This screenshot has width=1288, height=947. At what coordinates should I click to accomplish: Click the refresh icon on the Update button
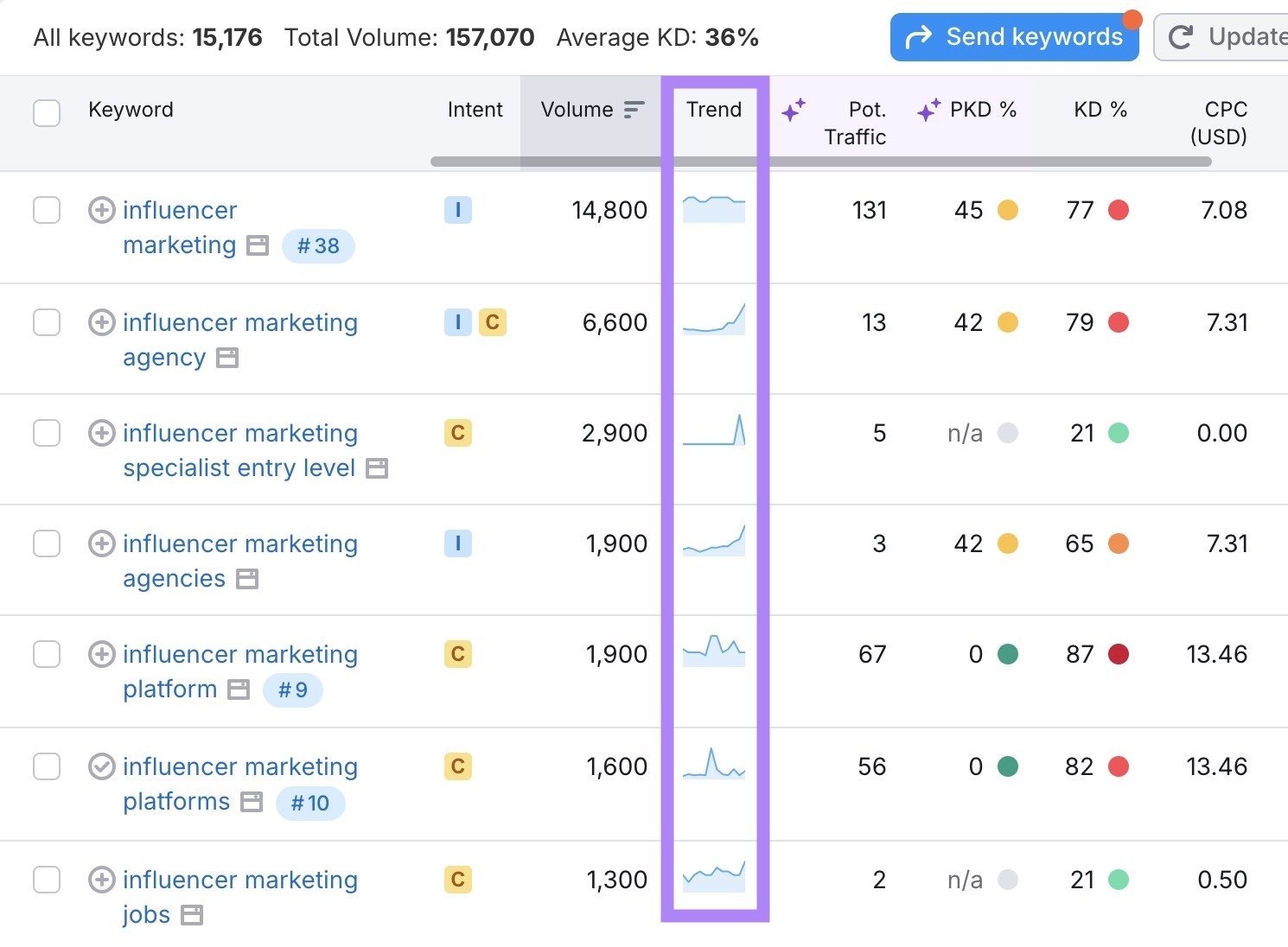coord(1180,36)
